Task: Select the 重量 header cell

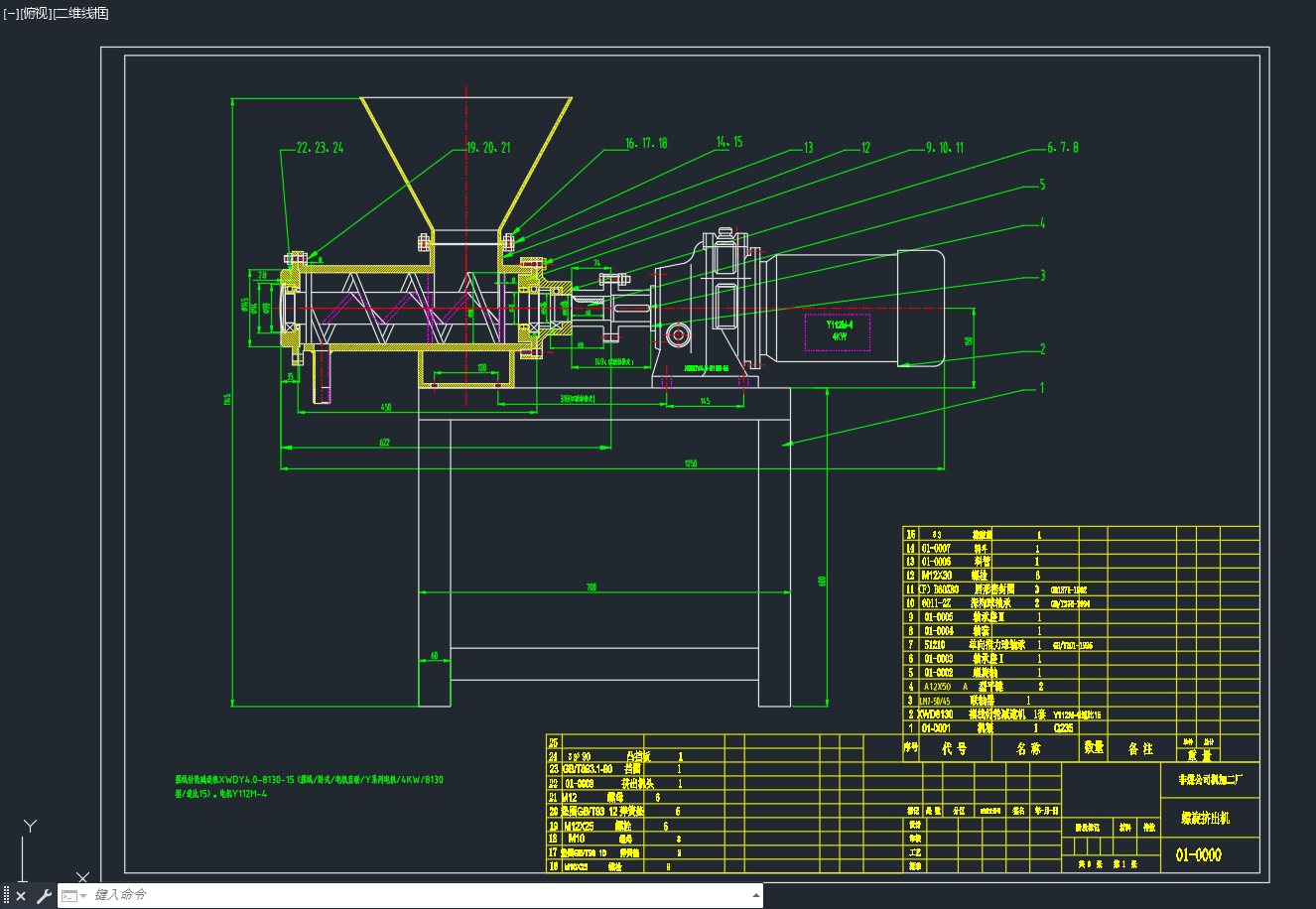Action: point(1198,755)
